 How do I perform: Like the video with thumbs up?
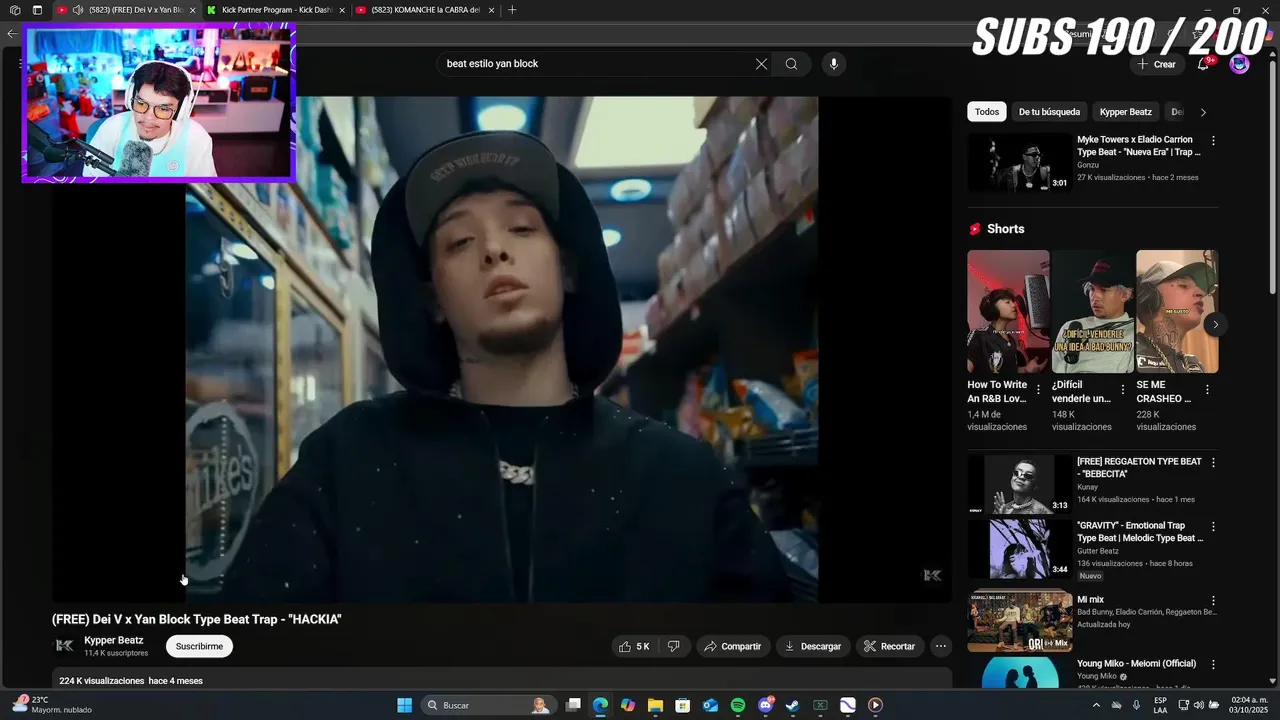(635, 646)
